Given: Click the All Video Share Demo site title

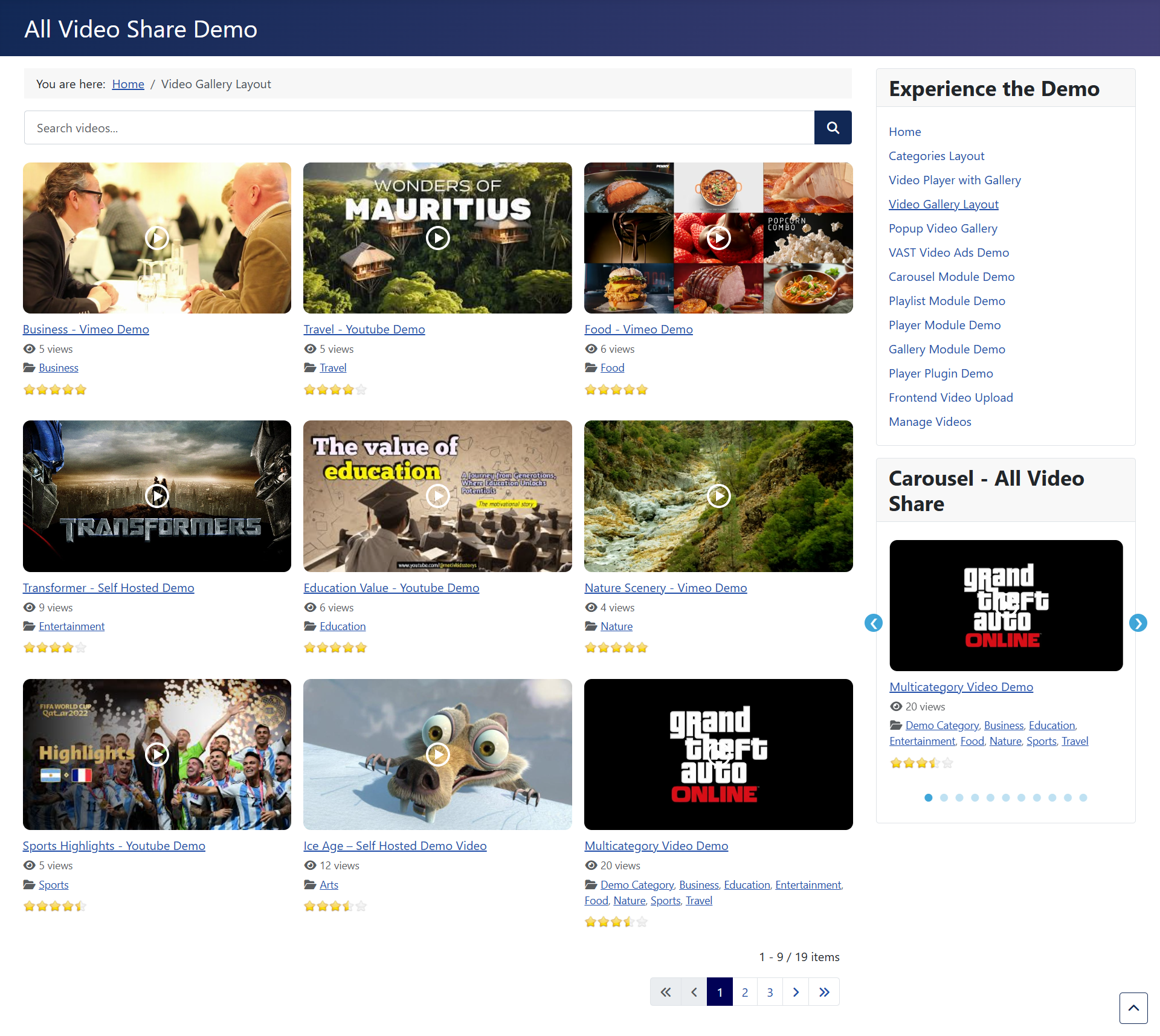Looking at the screenshot, I should point(141,29).
